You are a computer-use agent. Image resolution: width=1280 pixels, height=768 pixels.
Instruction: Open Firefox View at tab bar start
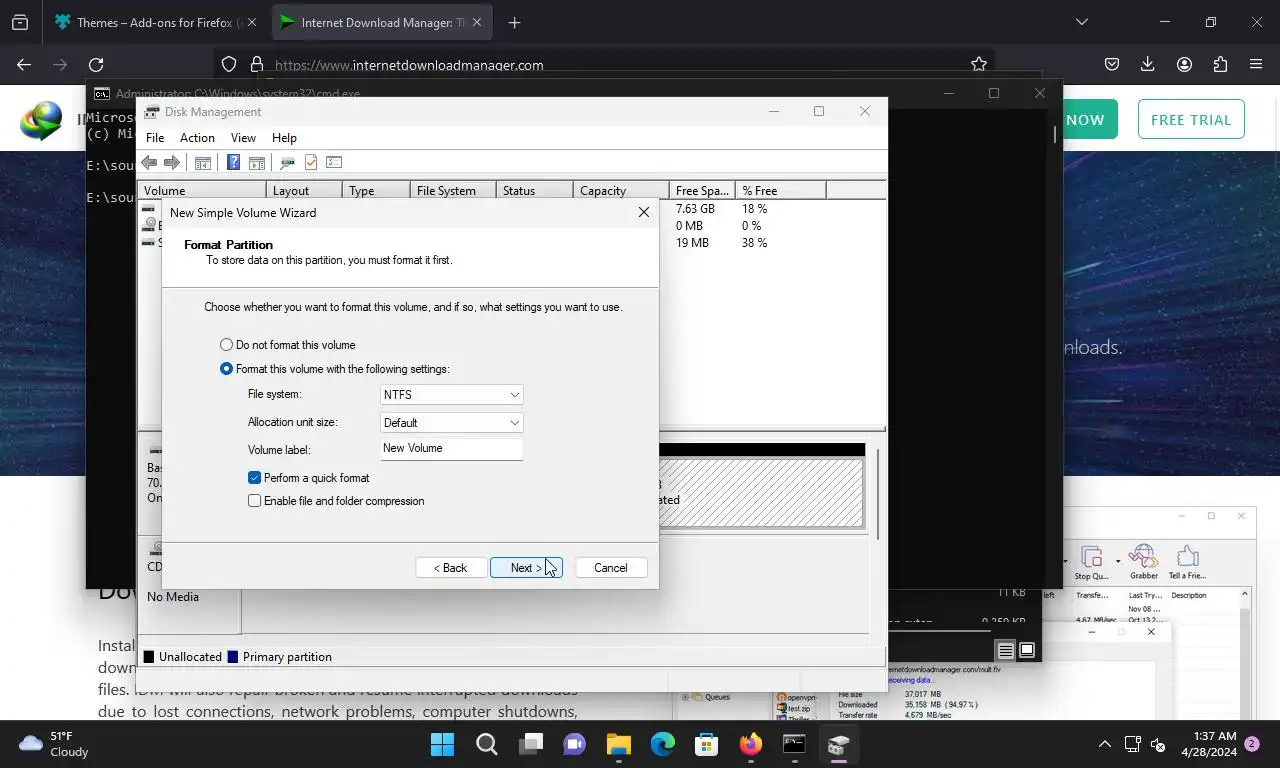(20, 22)
